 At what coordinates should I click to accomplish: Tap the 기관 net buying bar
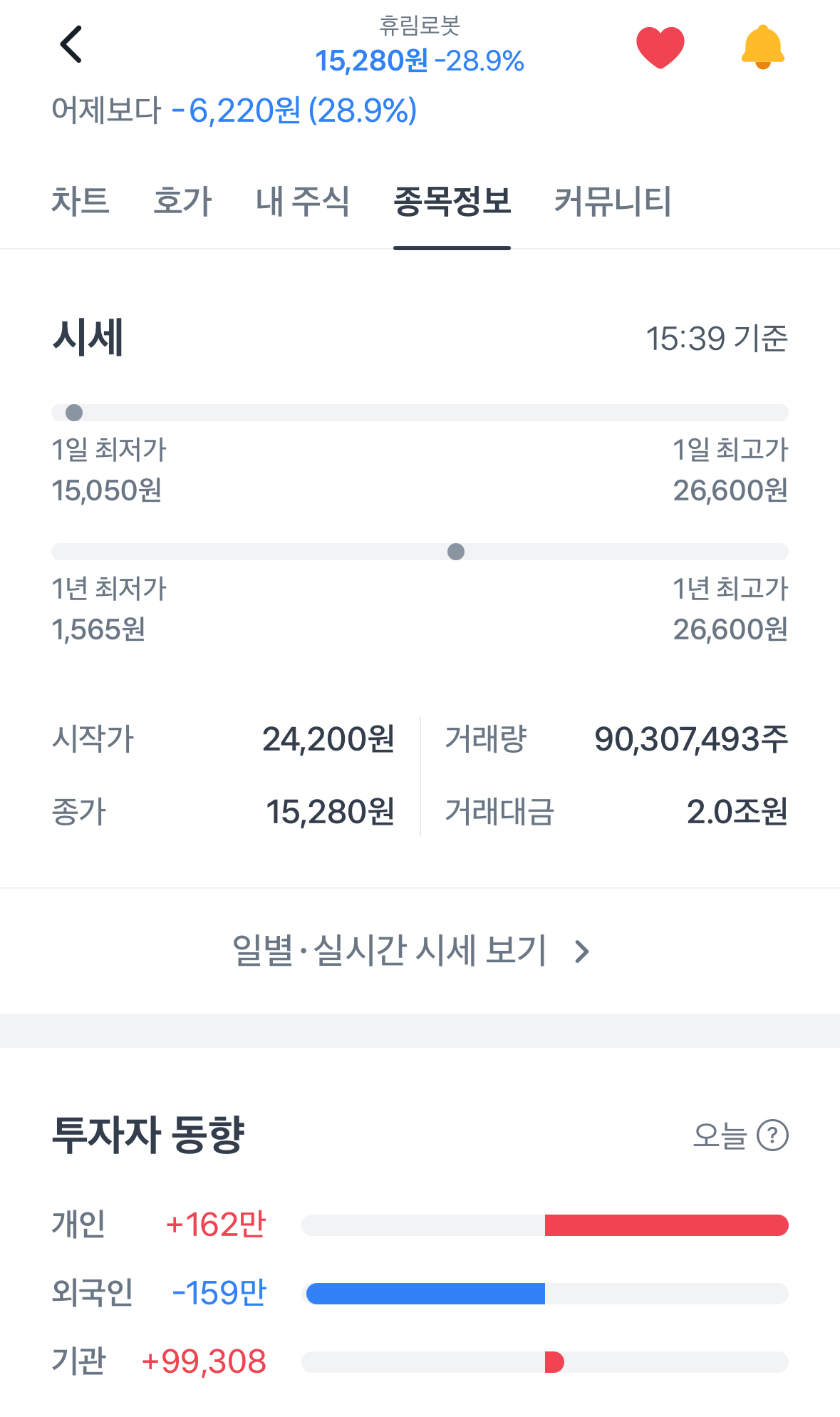point(554,1362)
